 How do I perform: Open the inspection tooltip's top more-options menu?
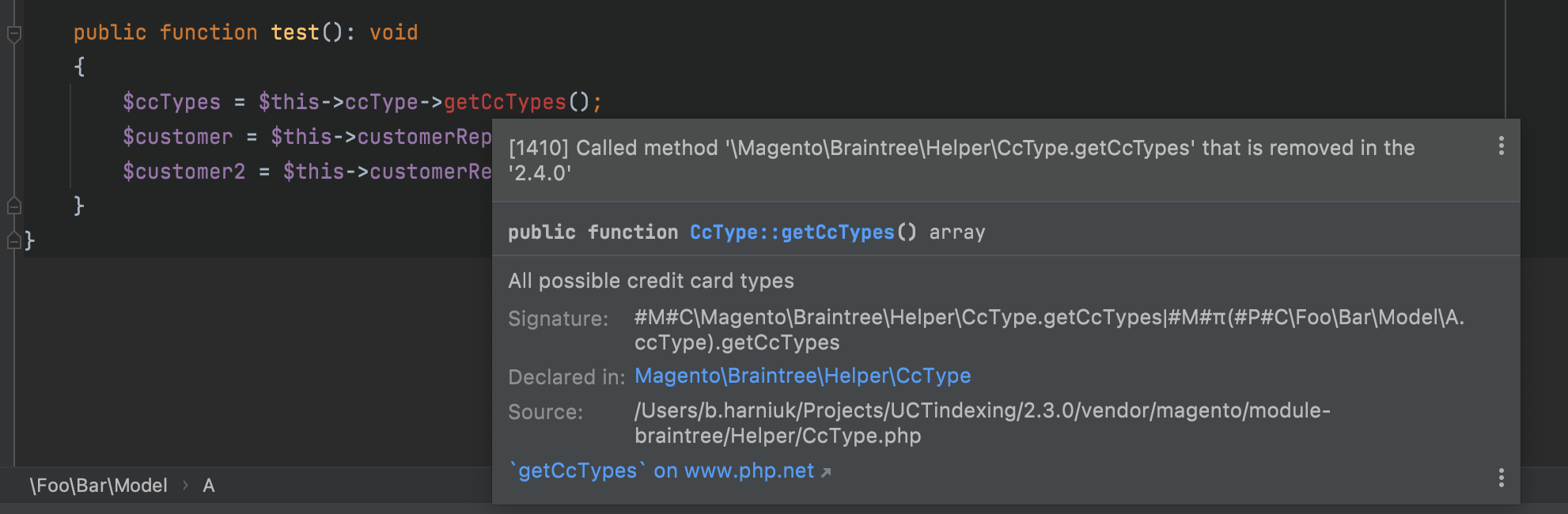click(x=1501, y=146)
